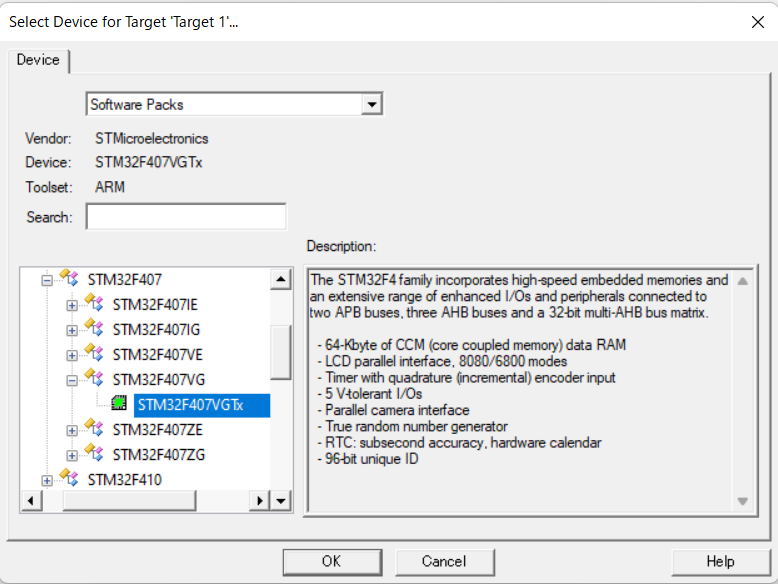Expand the STM32F407ZG node
The height and width of the screenshot is (584, 778).
72,455
